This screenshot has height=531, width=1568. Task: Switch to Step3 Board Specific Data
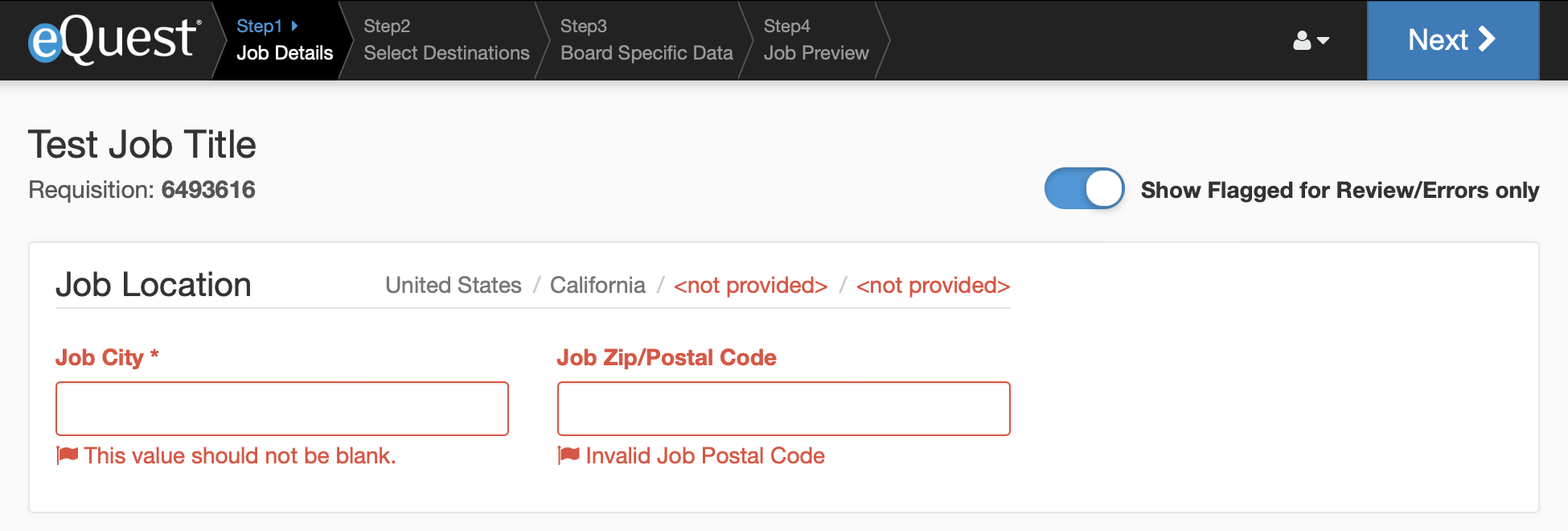[x=646, y=40]
